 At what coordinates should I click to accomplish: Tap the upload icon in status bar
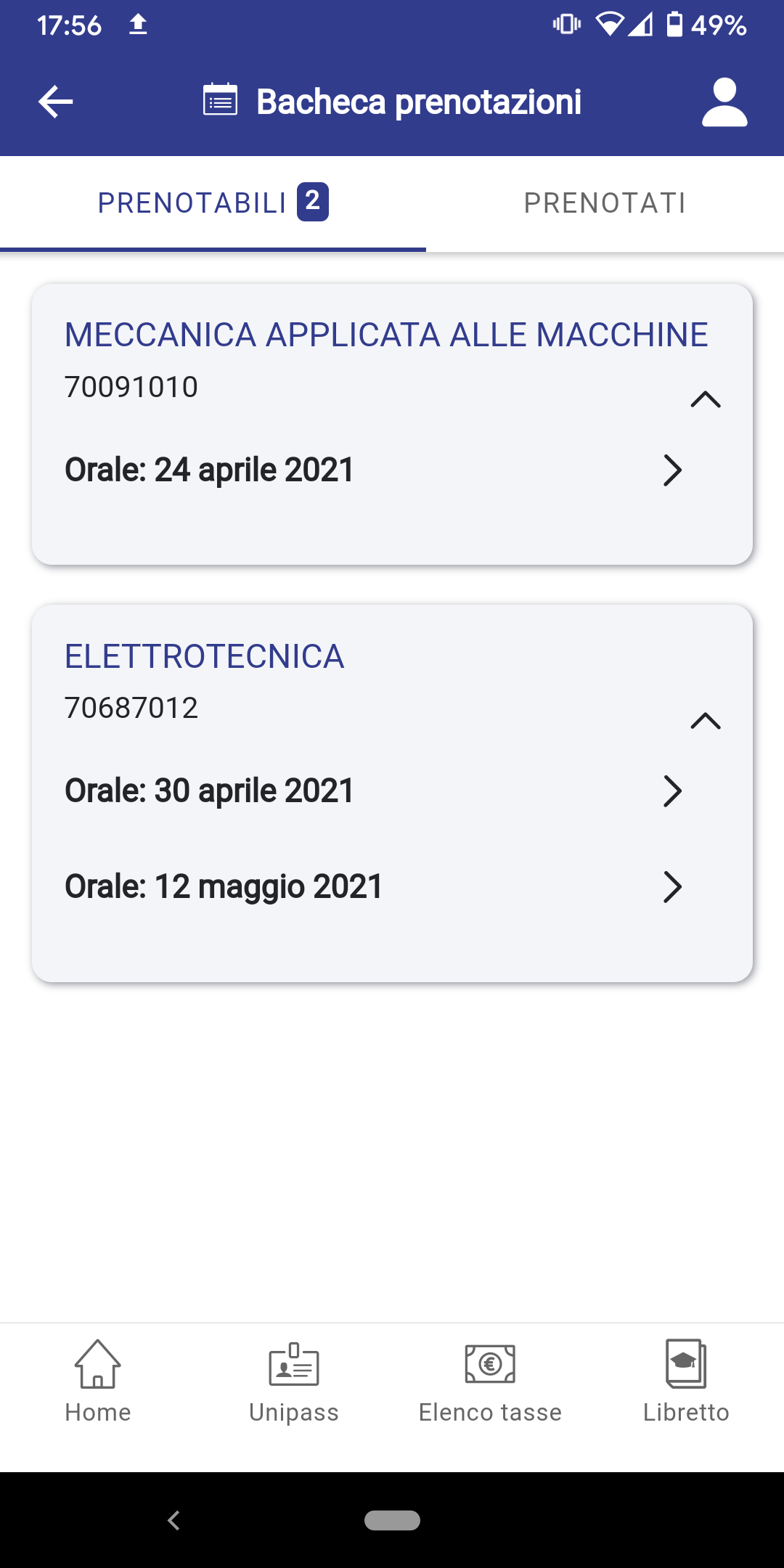coord(138,25)
